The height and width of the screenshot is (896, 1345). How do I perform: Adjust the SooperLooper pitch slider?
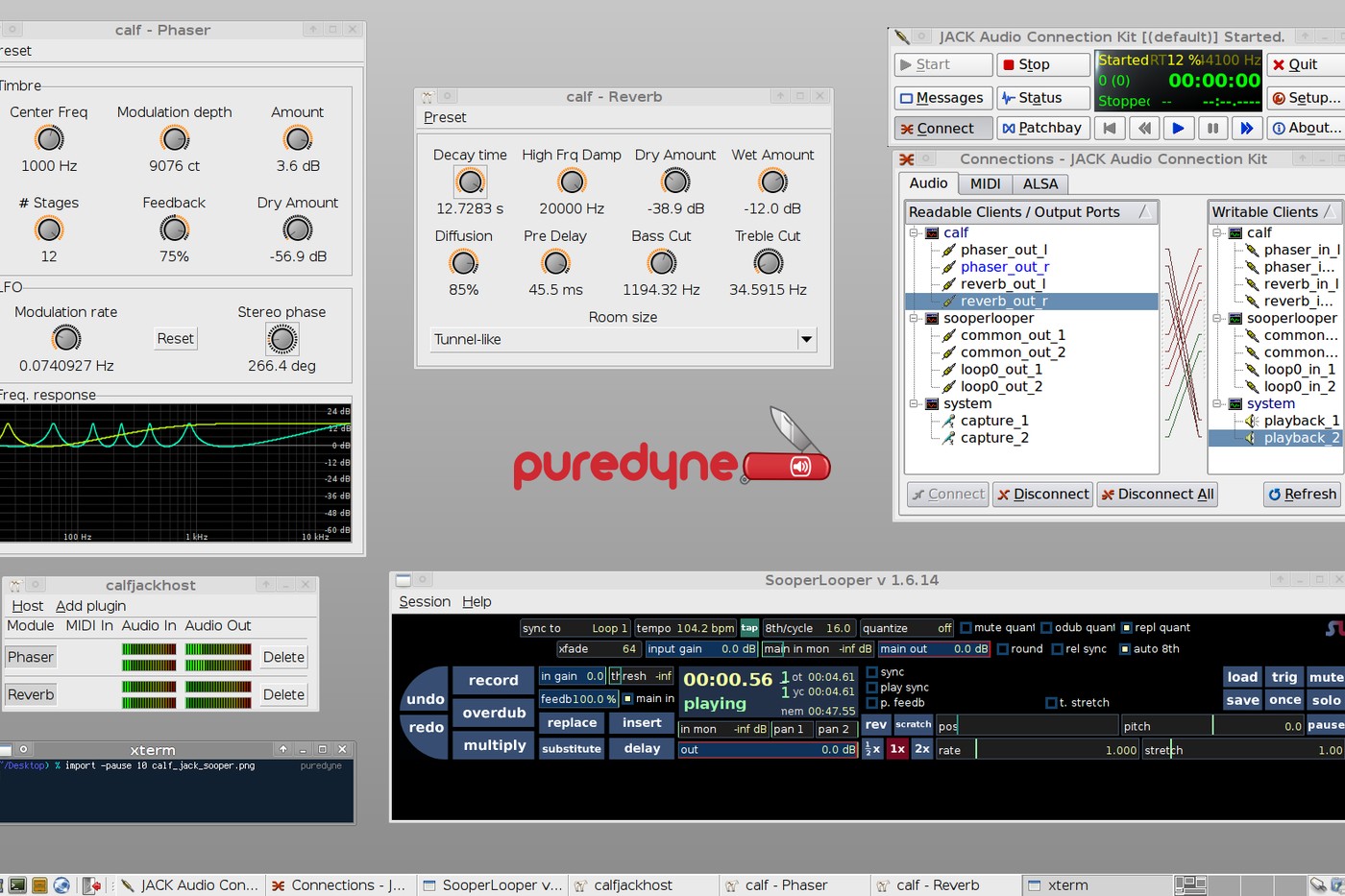[1212, 726]
